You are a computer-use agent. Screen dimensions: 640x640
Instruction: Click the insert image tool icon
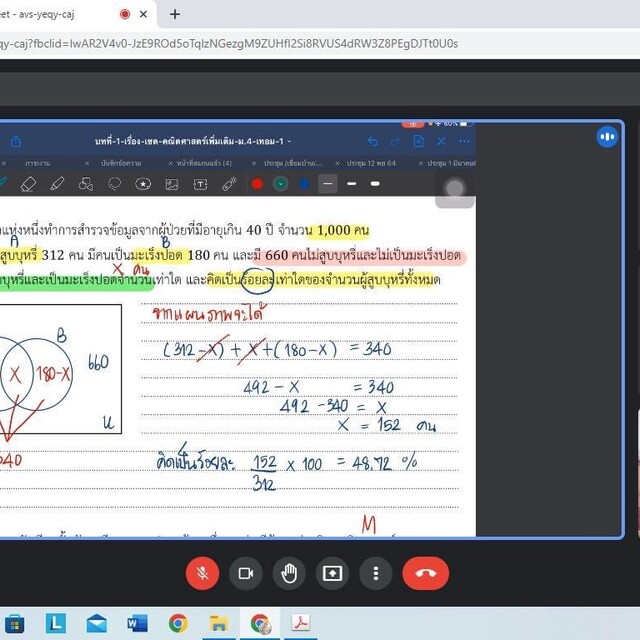click(171, 184)
